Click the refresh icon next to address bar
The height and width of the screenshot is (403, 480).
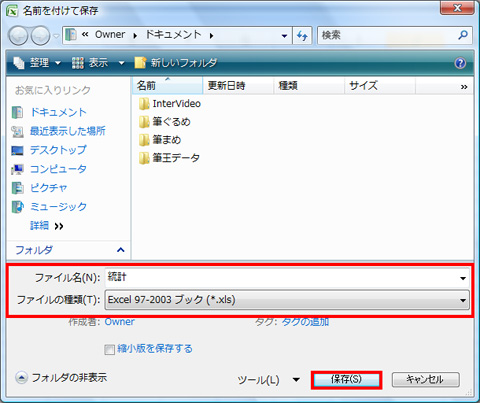click(x=302, y=35)
